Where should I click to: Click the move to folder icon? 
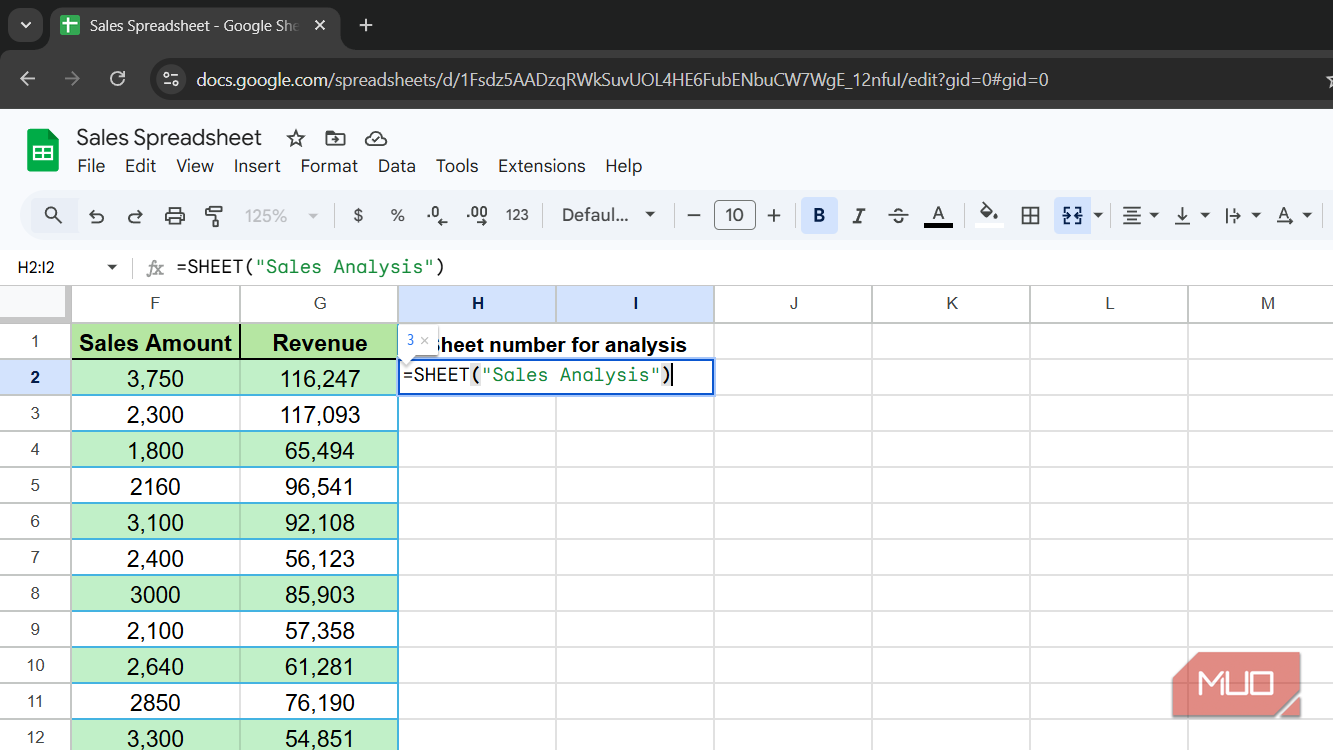[335, 138]
